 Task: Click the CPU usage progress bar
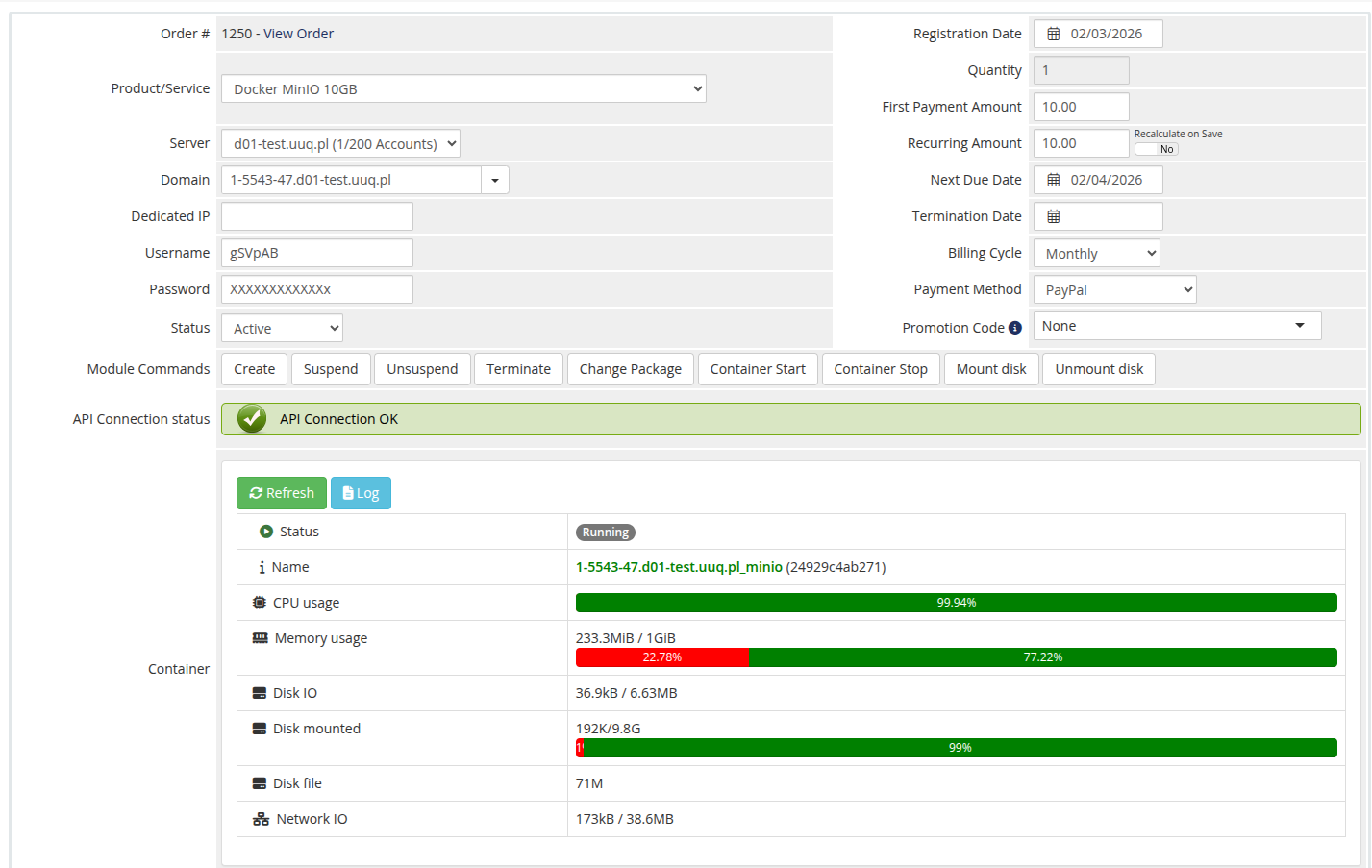click(x=956, y=602)
